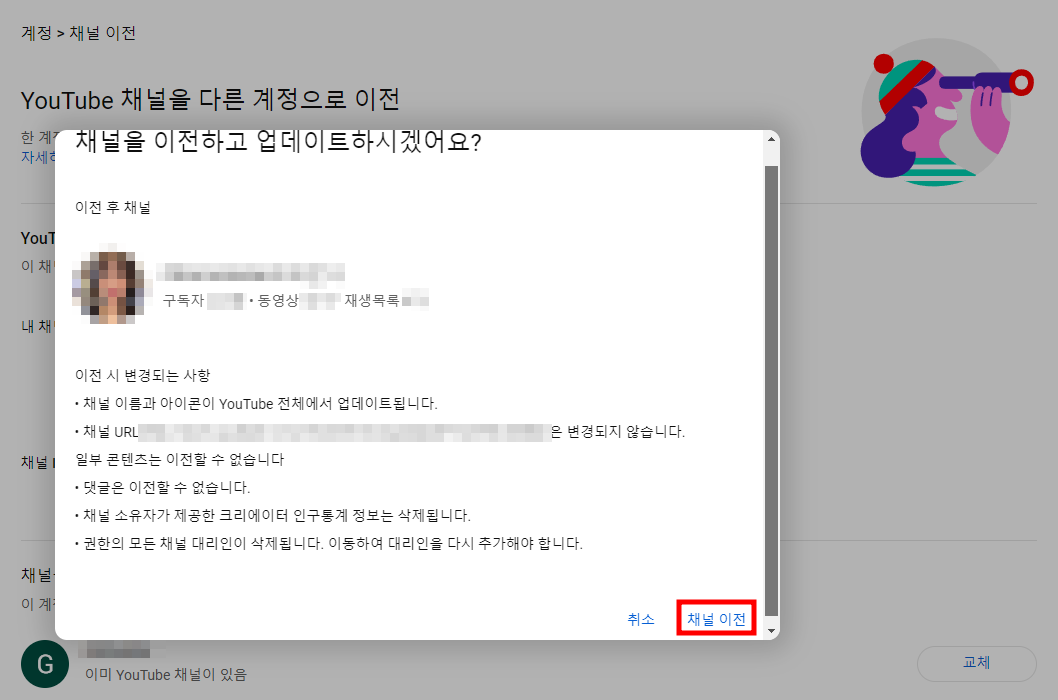This screenshot has height=700, width=1058.
Task: Cancel the transfer with 취소
Action: click(640, 619)
